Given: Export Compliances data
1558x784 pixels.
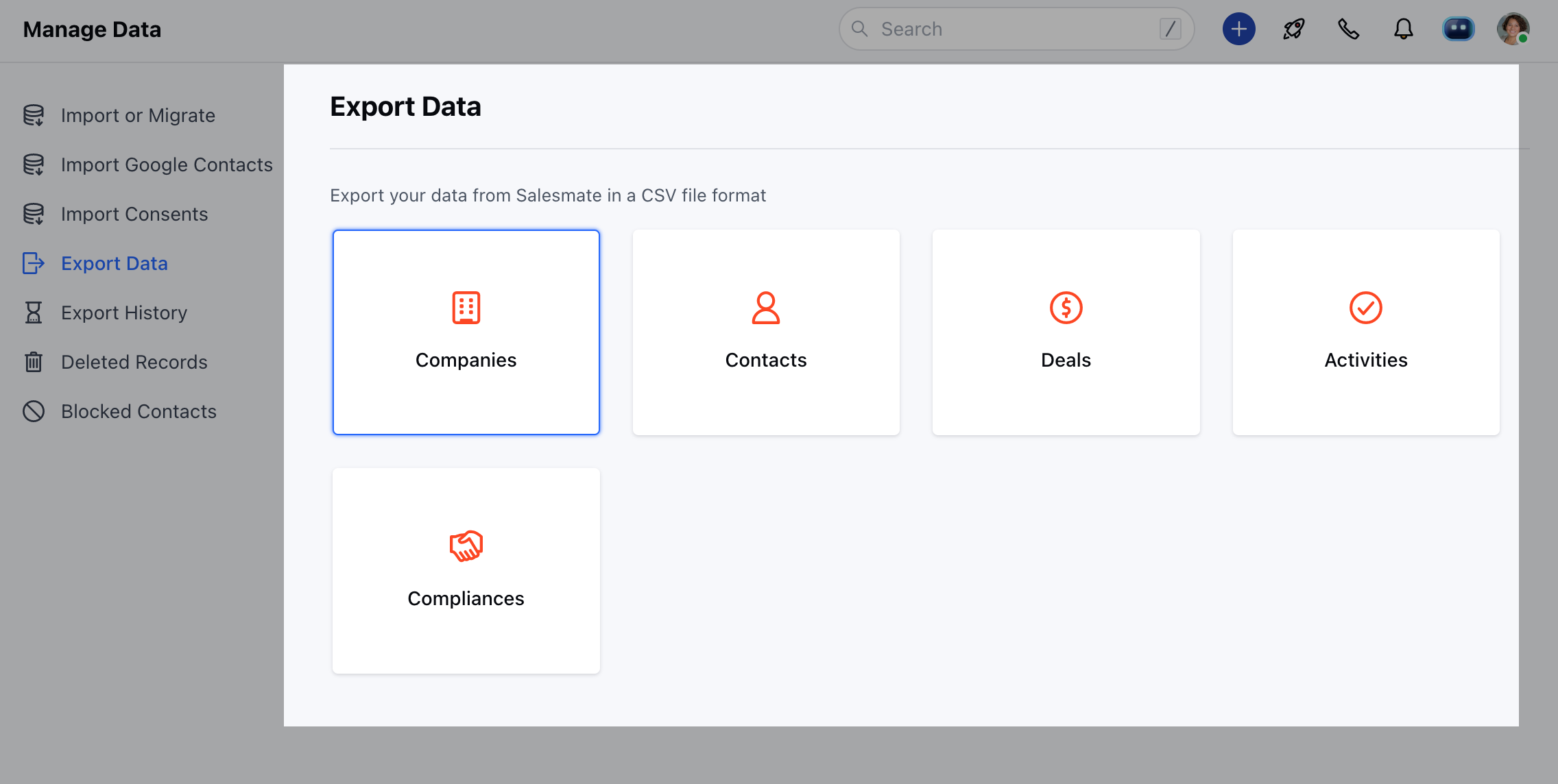Looking at the screenshot, I should pyautogui.click(x=466, y=570).
